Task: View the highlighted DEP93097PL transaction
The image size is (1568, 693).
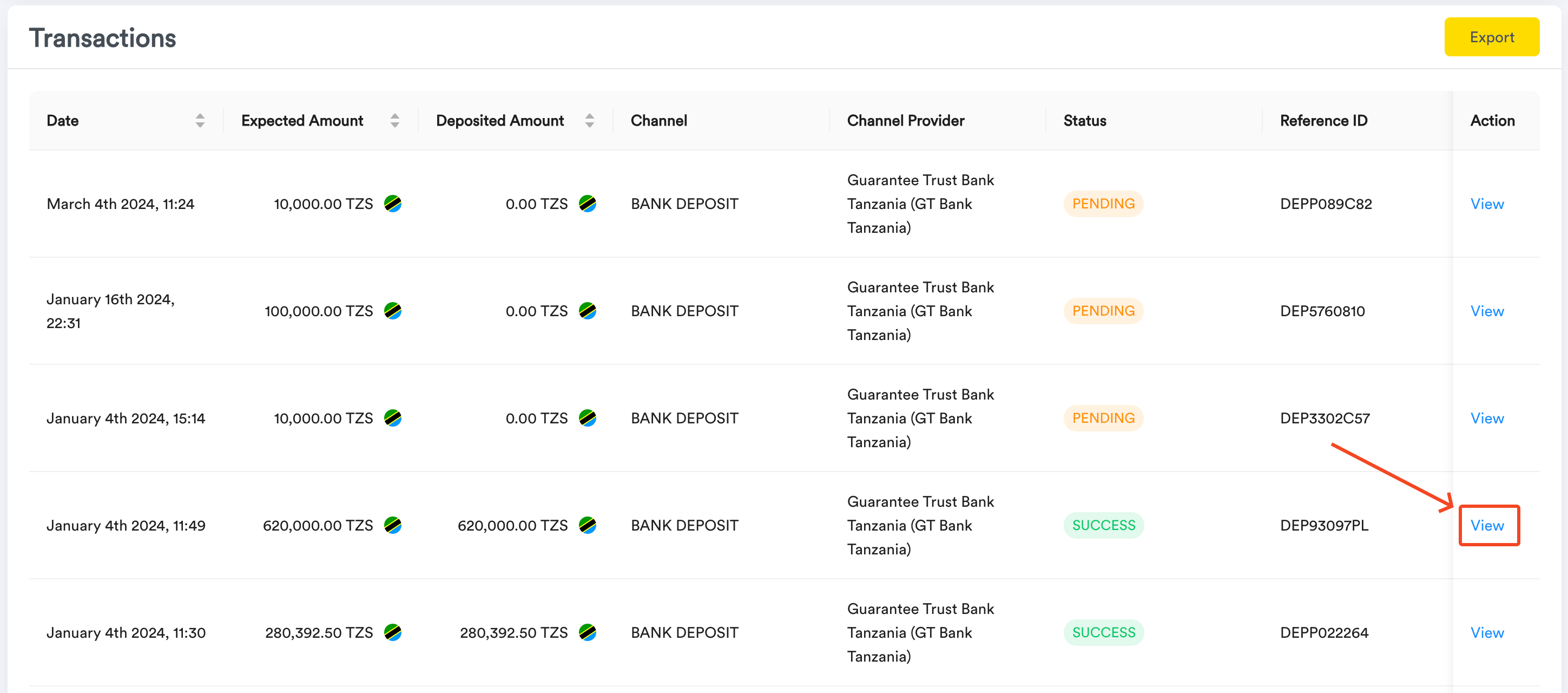Action: [x=1486, y=526]
